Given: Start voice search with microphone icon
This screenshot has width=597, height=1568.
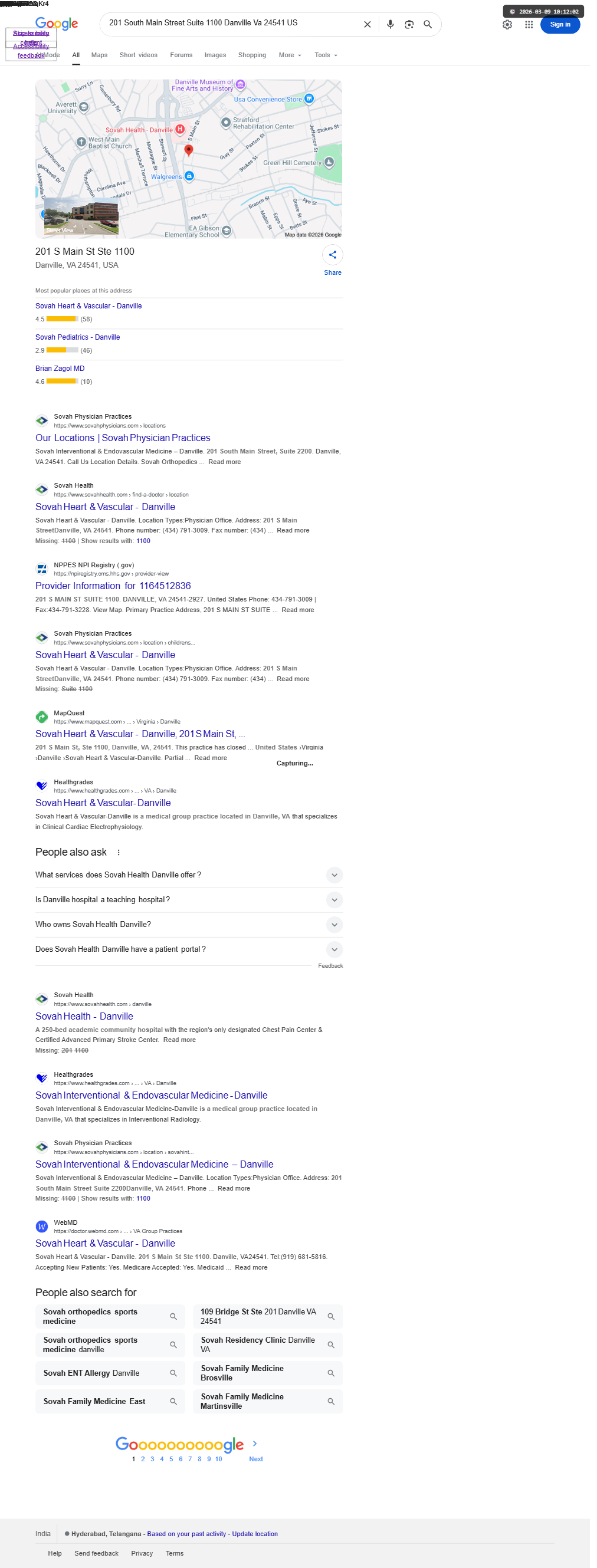Looking at the screenshot, I should pyautogui.click(x=395, y=25).
